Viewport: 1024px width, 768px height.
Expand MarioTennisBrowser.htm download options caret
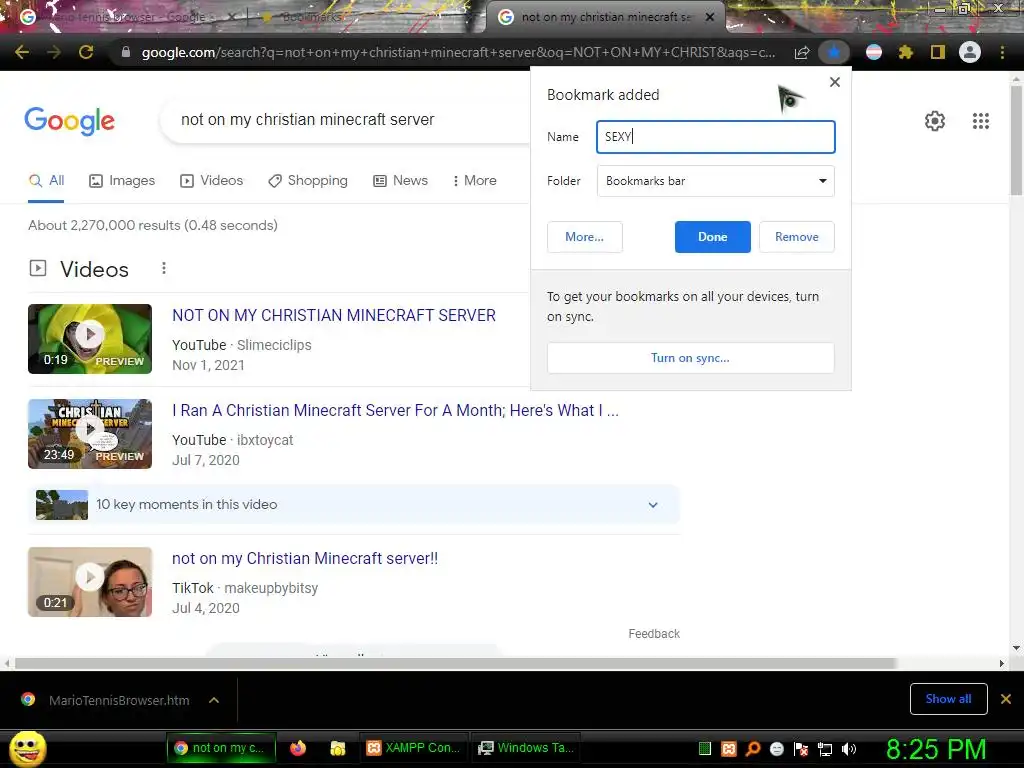coord(214,700)
